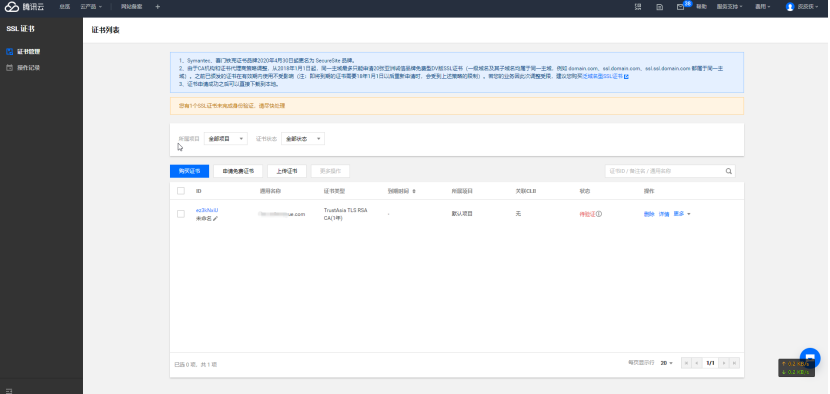Image resolution: width=830 pixels, height=394 pixels.
Task: Open the user account avatar menu
Action: 802,7
